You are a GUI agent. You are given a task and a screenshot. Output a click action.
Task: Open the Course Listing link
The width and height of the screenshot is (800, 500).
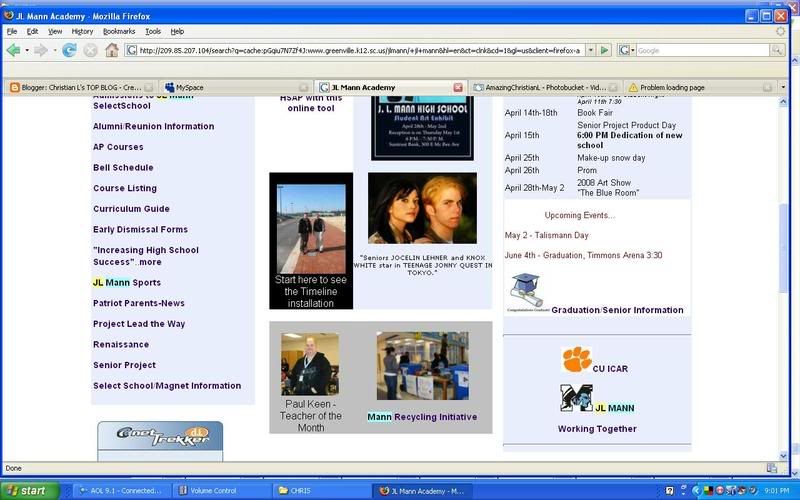click(124, 188)
